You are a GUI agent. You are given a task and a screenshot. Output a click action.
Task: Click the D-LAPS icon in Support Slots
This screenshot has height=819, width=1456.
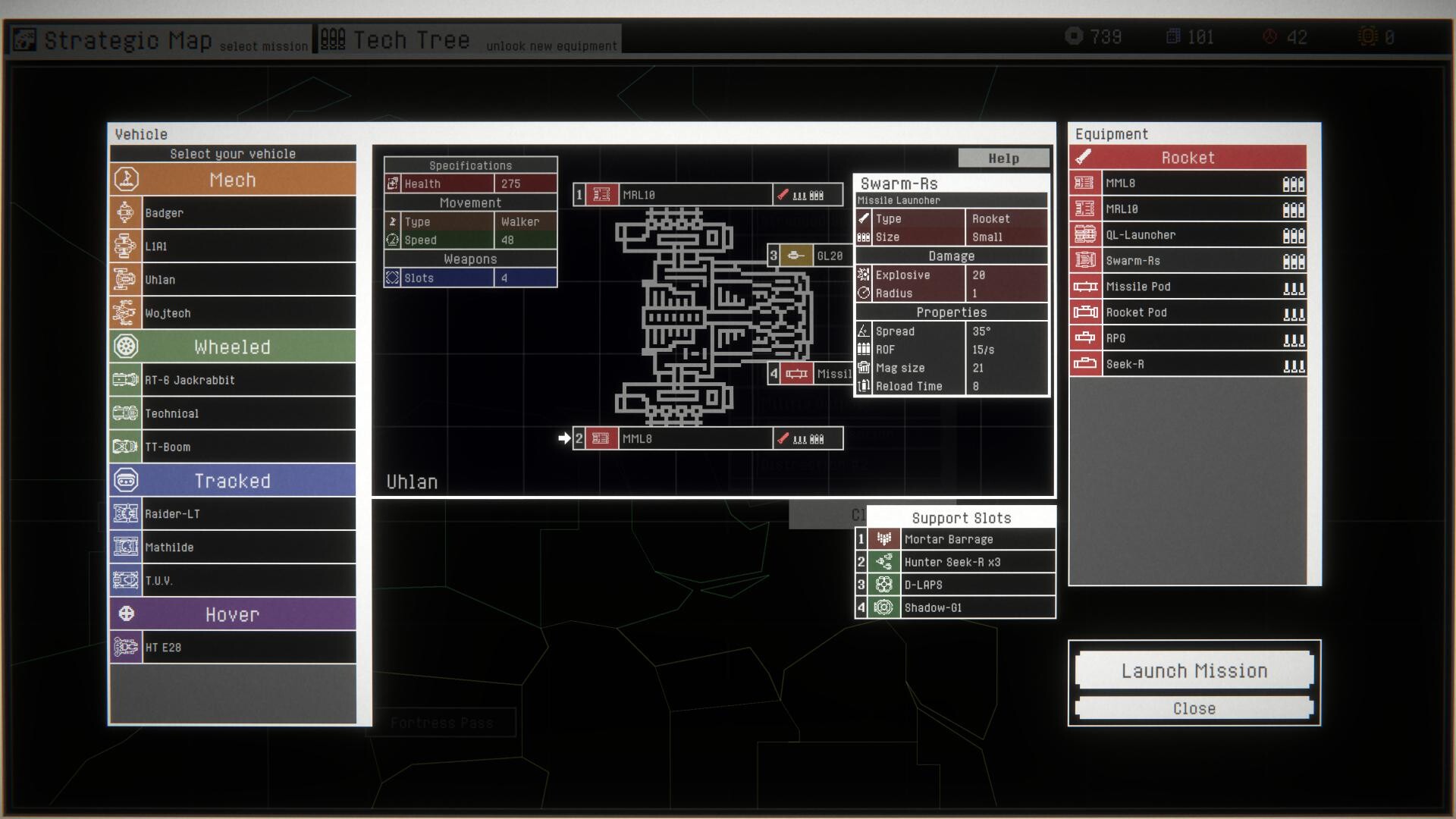[x=883, y=584]
